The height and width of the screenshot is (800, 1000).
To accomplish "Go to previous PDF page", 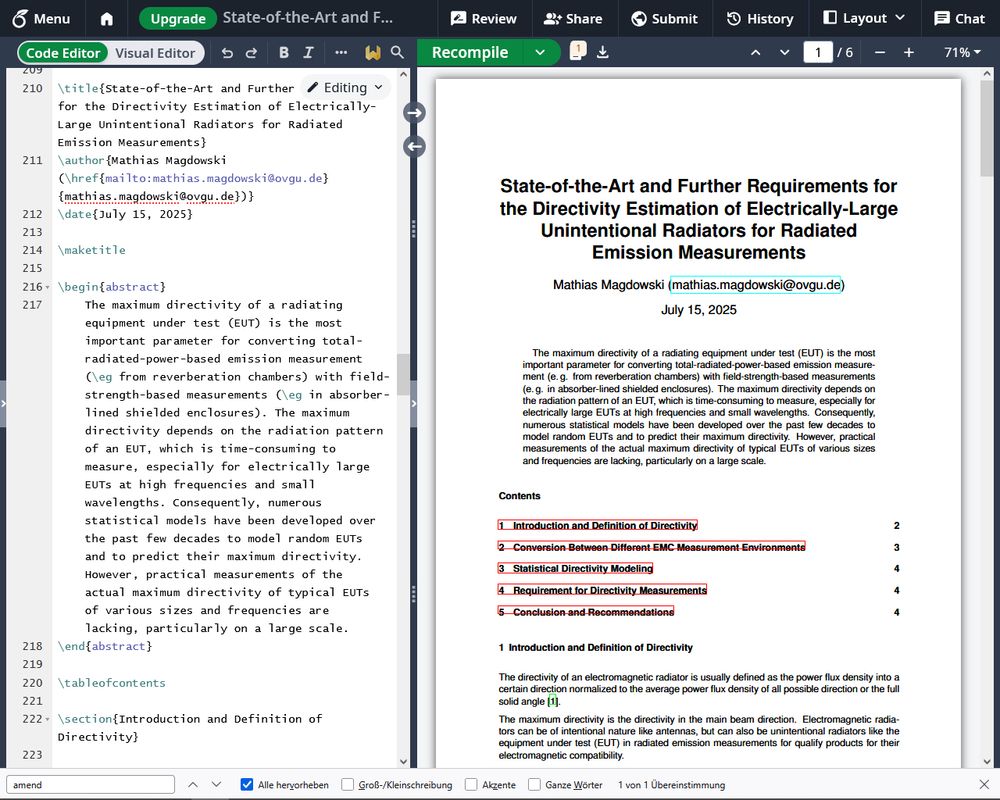I will (756, 52).
